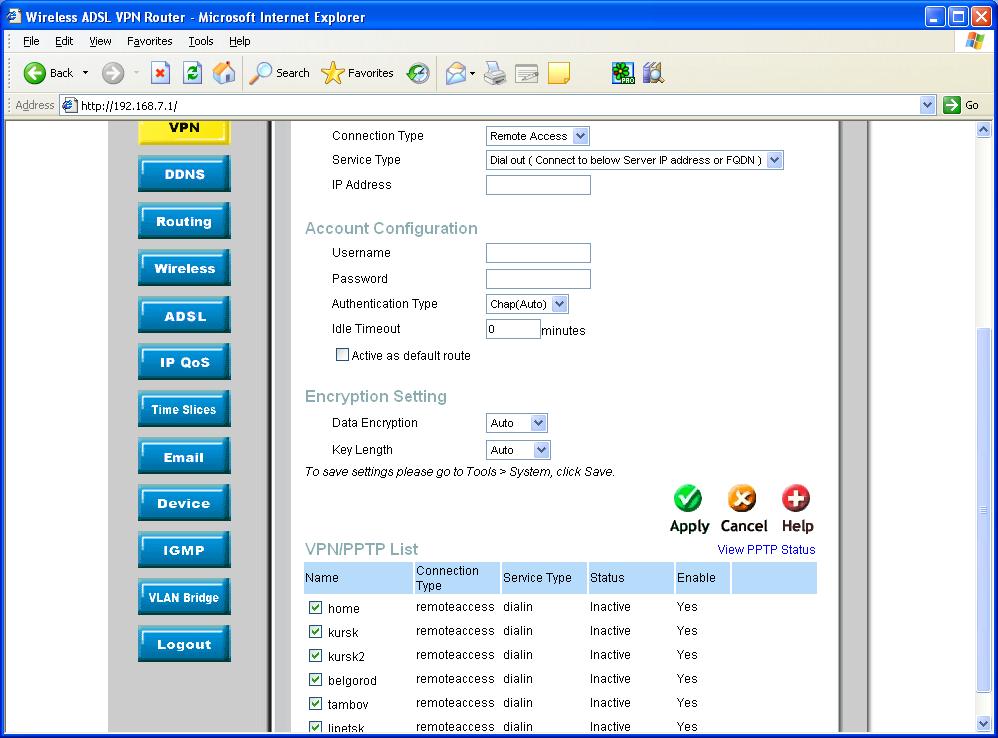
Task: Click the green Apply checkmark icon
Action: (688, 498)
